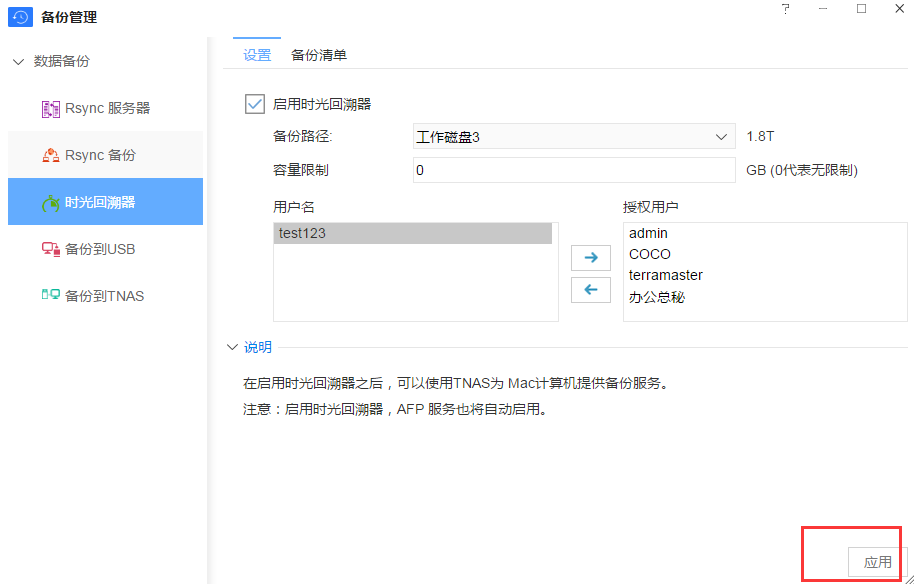Image resolution: width=914 pixels, height=584 pixels.
Task: Click the Rsync 服务器 sidebar icon
Action: pyautogui.click(x=51, y=109)
